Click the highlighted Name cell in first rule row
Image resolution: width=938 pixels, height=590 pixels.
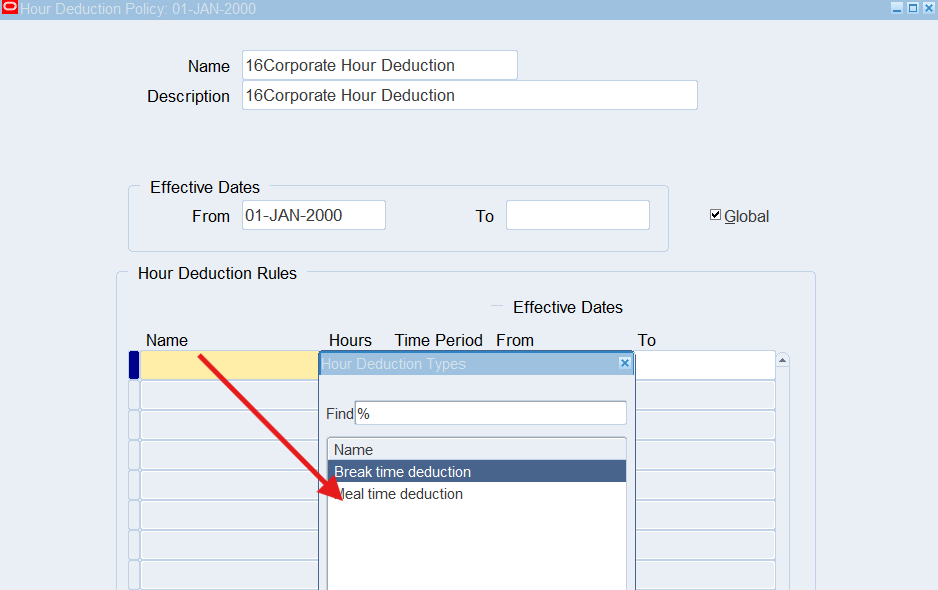click(x=228, y=365)
